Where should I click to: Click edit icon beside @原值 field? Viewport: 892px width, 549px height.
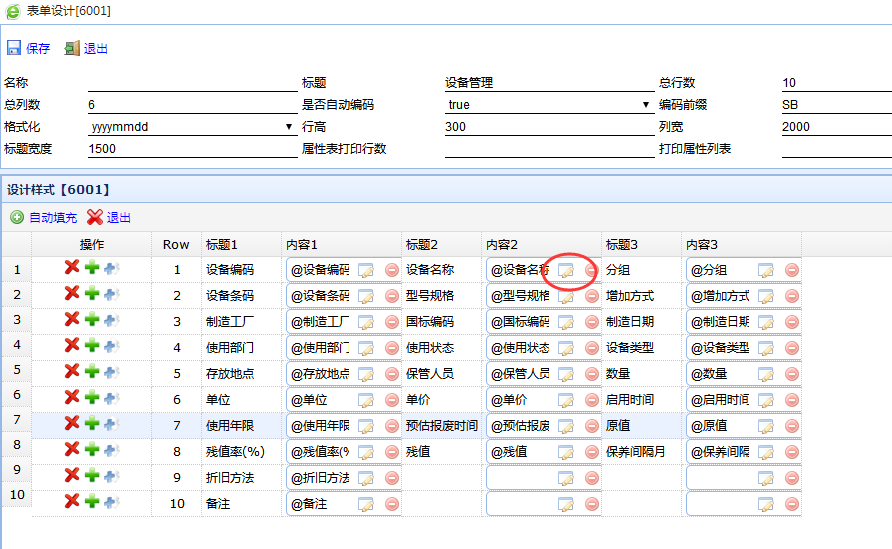[x=766, y=426]
